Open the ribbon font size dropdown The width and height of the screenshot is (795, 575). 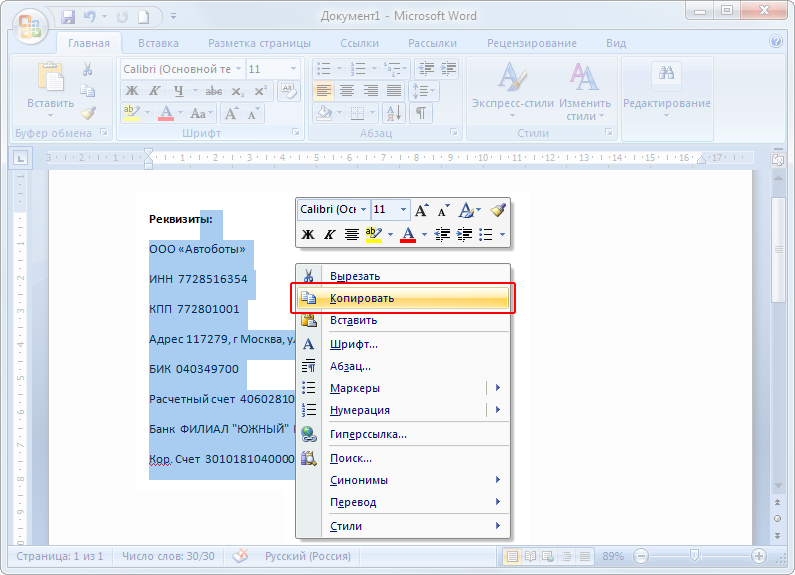pos(293,69)
